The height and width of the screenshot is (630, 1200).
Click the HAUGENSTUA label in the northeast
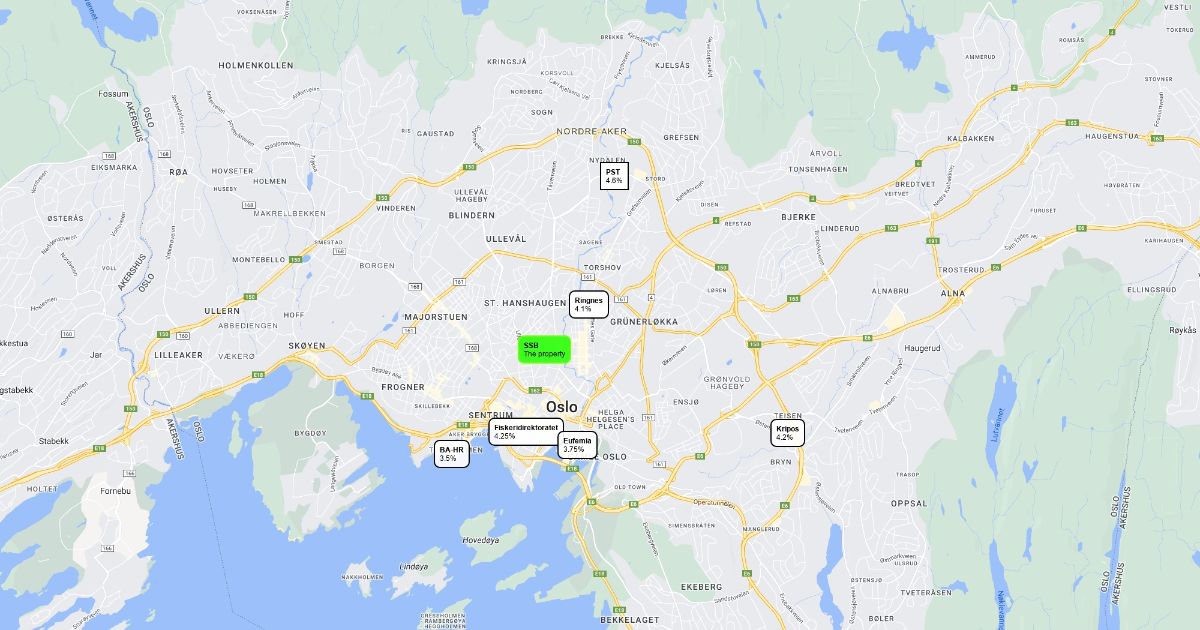pyautogui.click(x=1104, y=135)
